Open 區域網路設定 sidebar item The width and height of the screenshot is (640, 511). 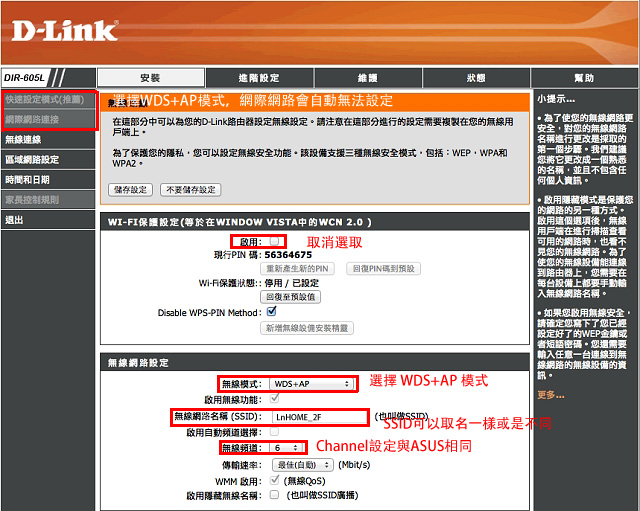point(48,160)
